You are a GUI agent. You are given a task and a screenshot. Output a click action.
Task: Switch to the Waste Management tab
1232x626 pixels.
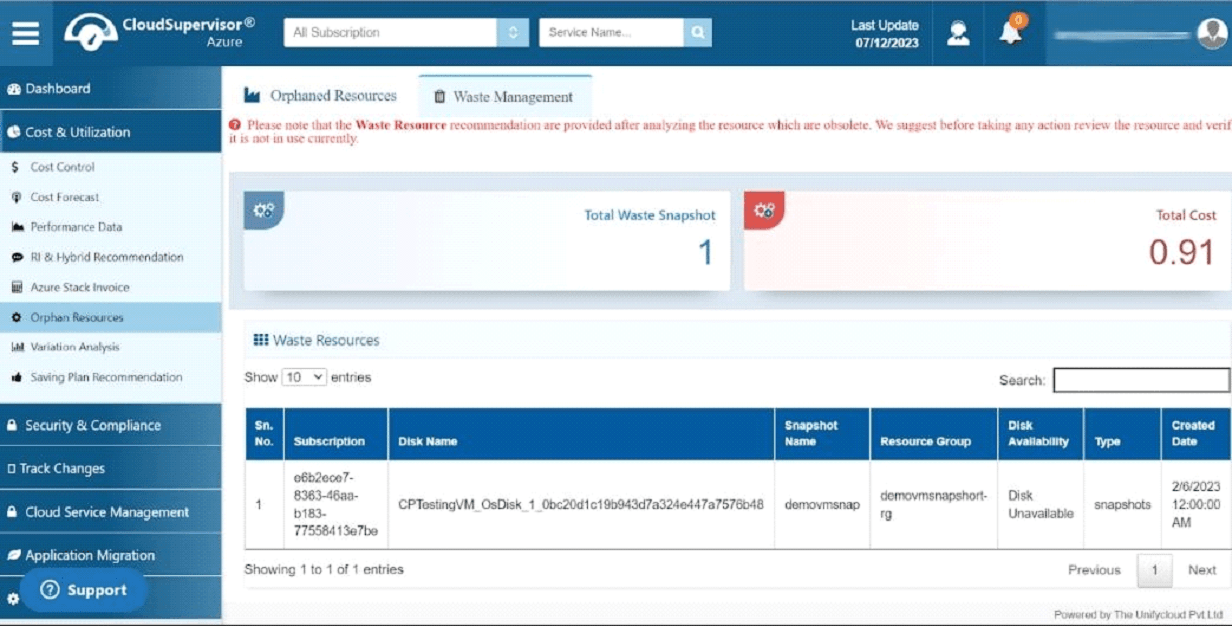click(504, 97)
